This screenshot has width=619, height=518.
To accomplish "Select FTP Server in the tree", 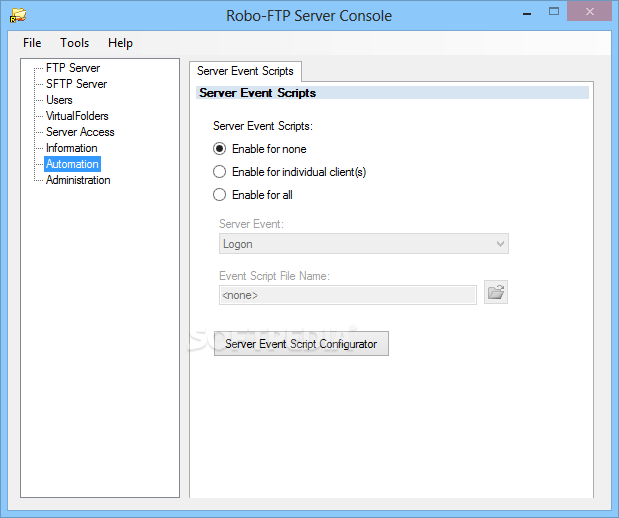I will (73, 68).
